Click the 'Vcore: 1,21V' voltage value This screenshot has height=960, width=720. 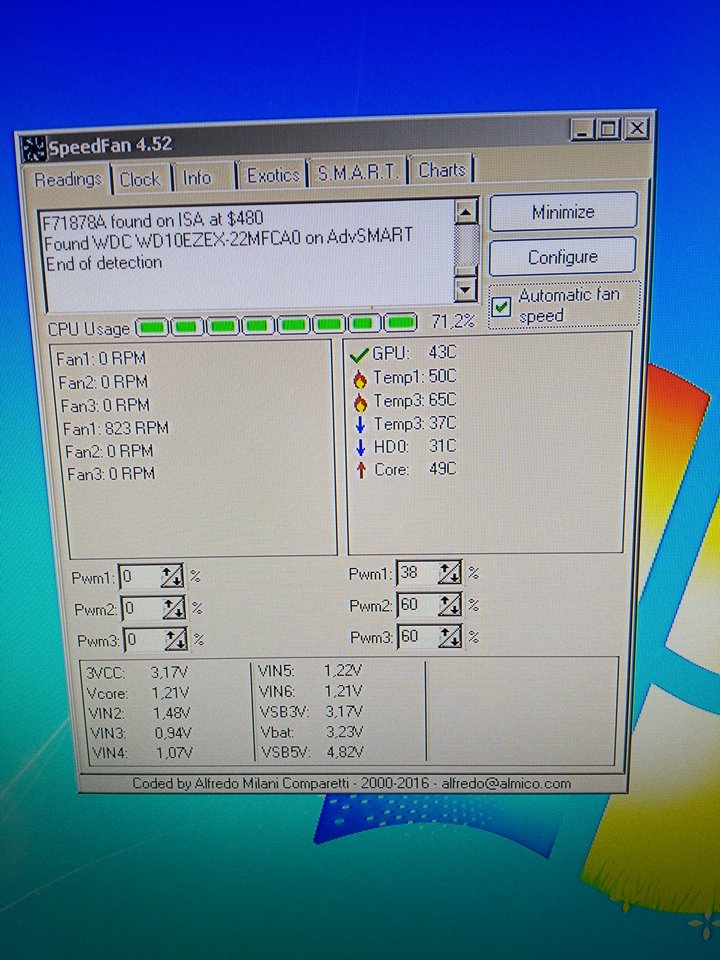coord(138,693)
